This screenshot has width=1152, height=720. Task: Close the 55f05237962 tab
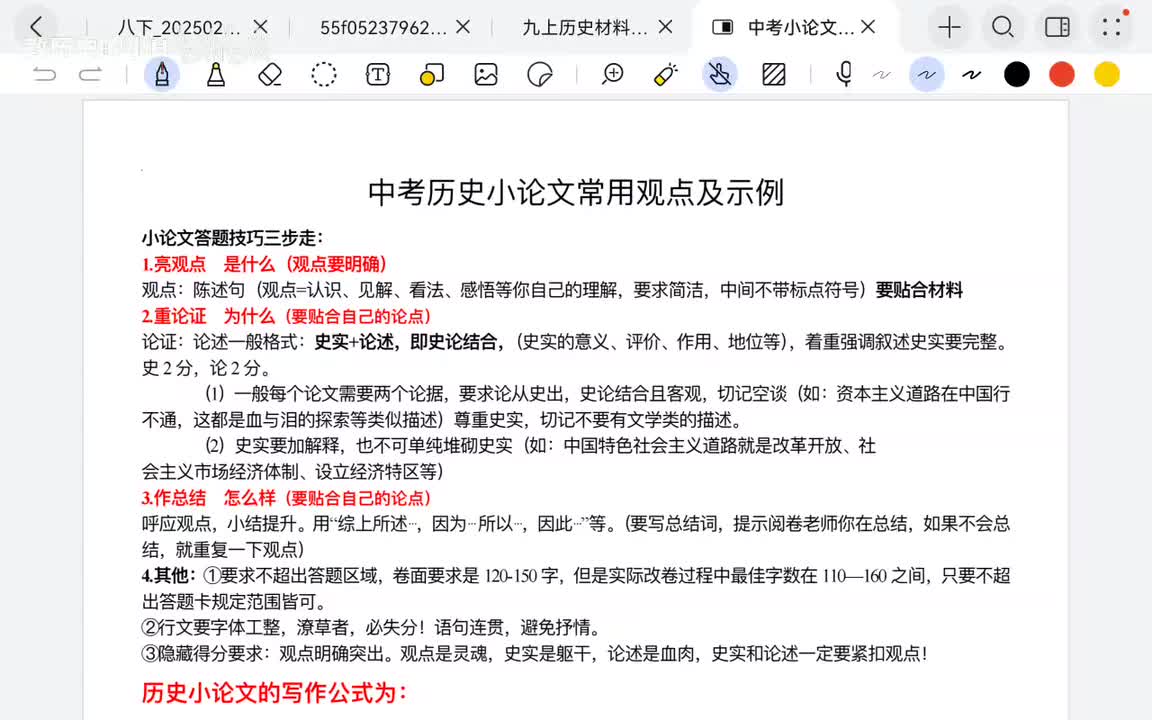coord(463,27)
